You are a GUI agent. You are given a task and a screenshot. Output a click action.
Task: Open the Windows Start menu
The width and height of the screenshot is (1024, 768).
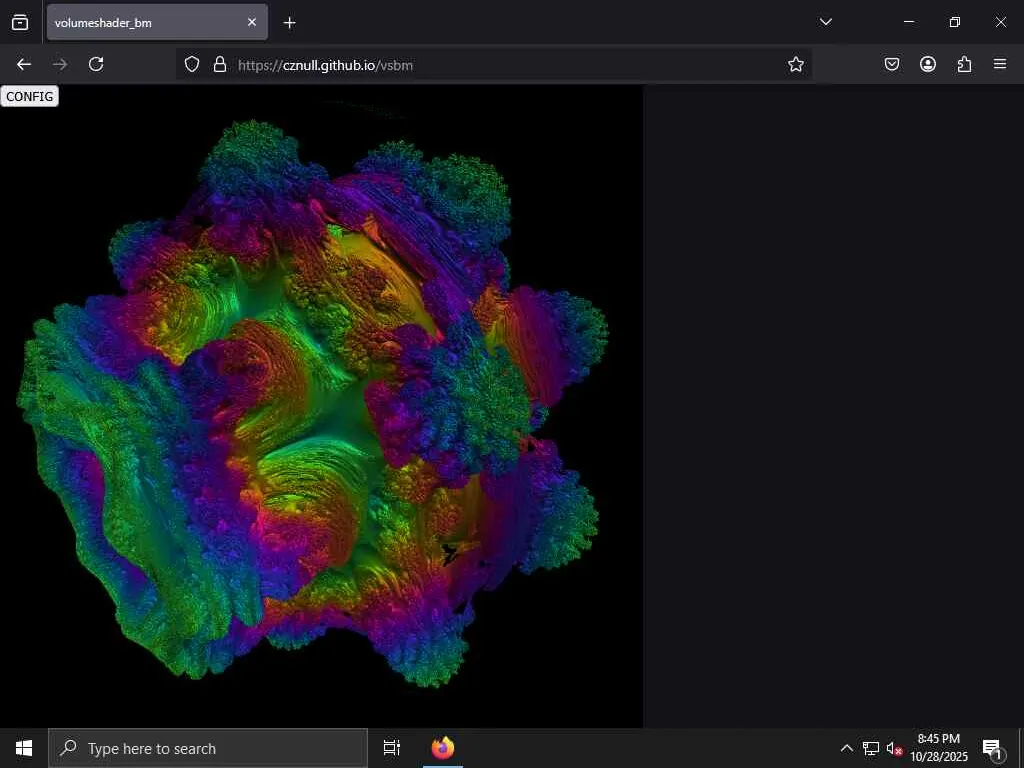click(24, 748)
